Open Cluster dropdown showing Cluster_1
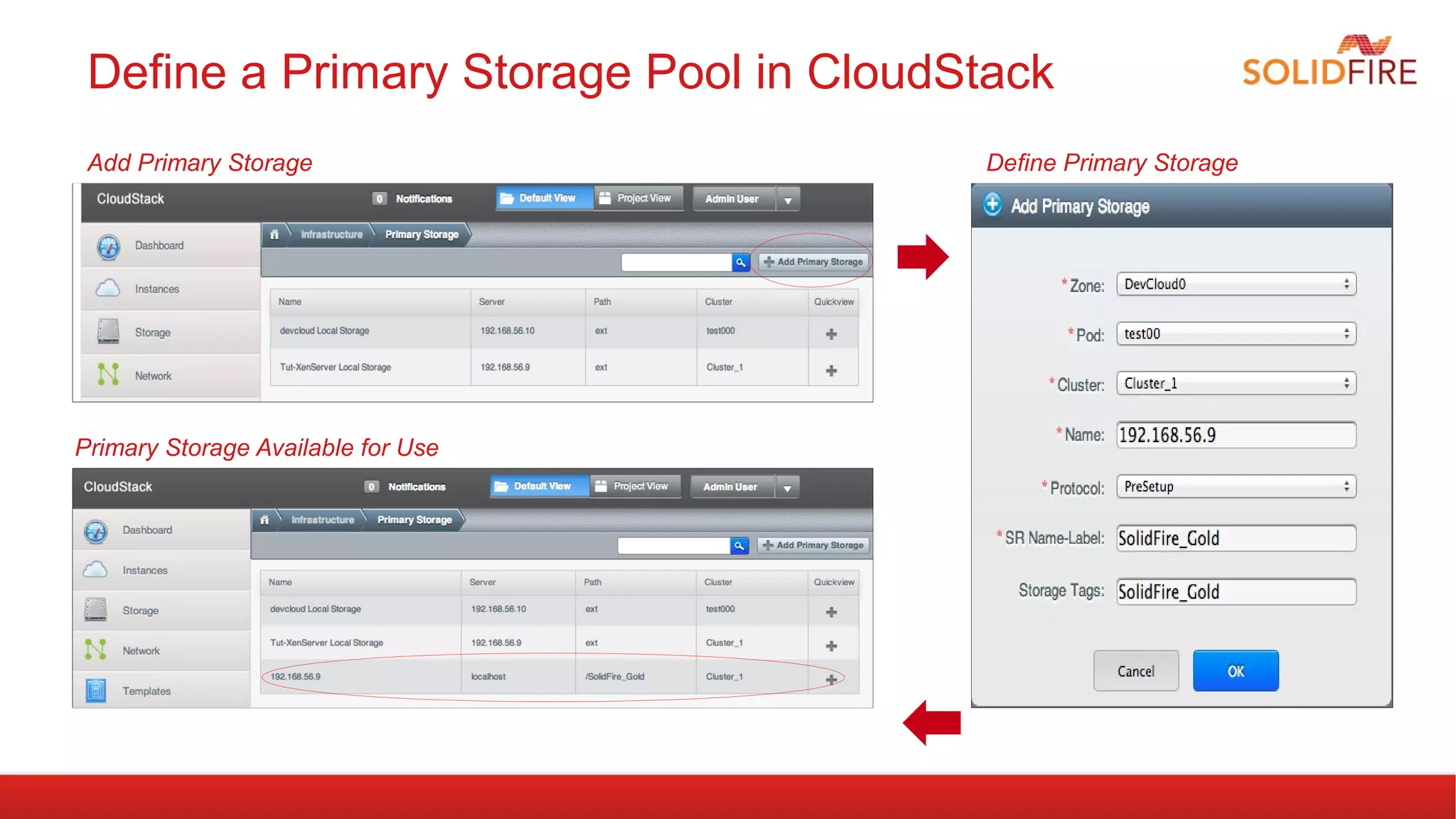Screen dimensions: 1456x819 [x=1236, y=383]
